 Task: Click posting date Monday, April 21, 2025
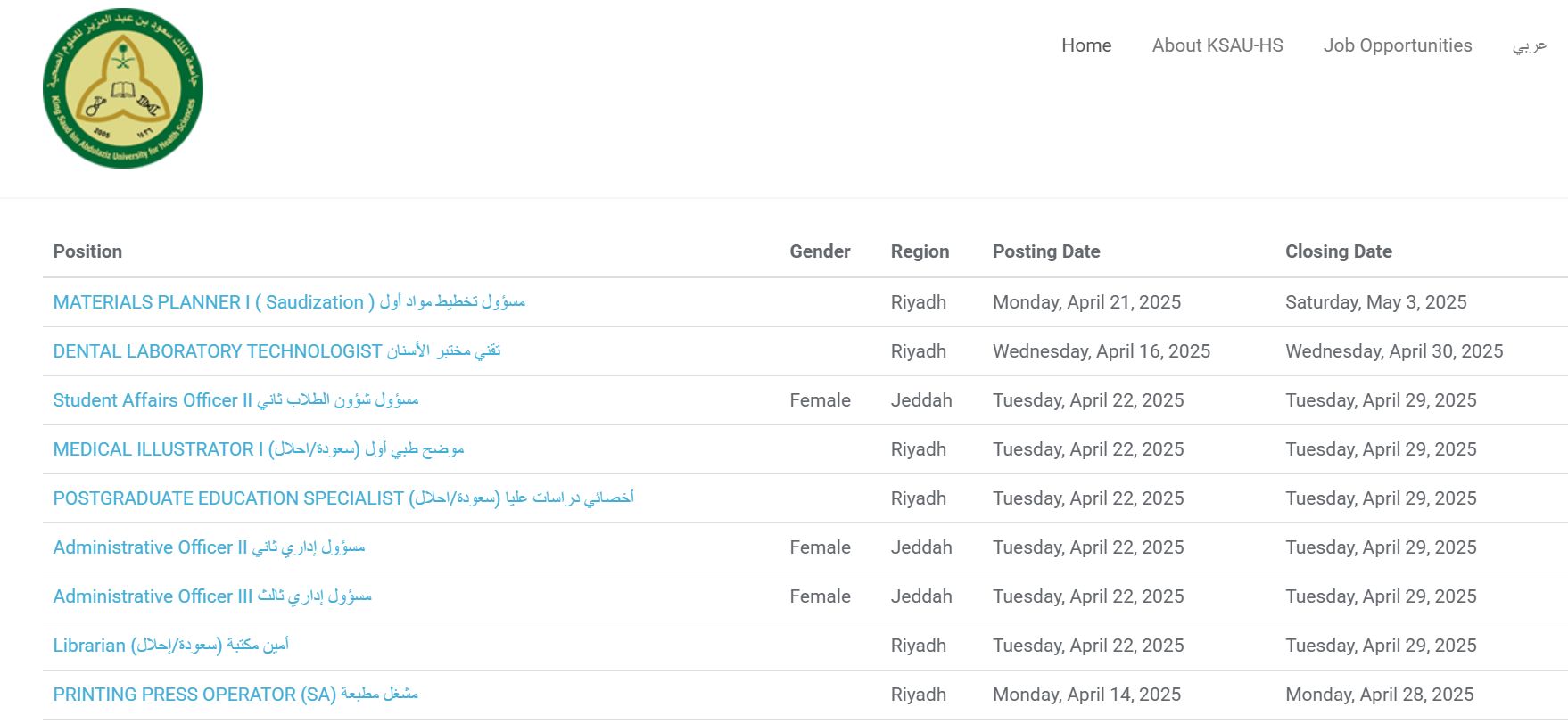click(1086, 302)
